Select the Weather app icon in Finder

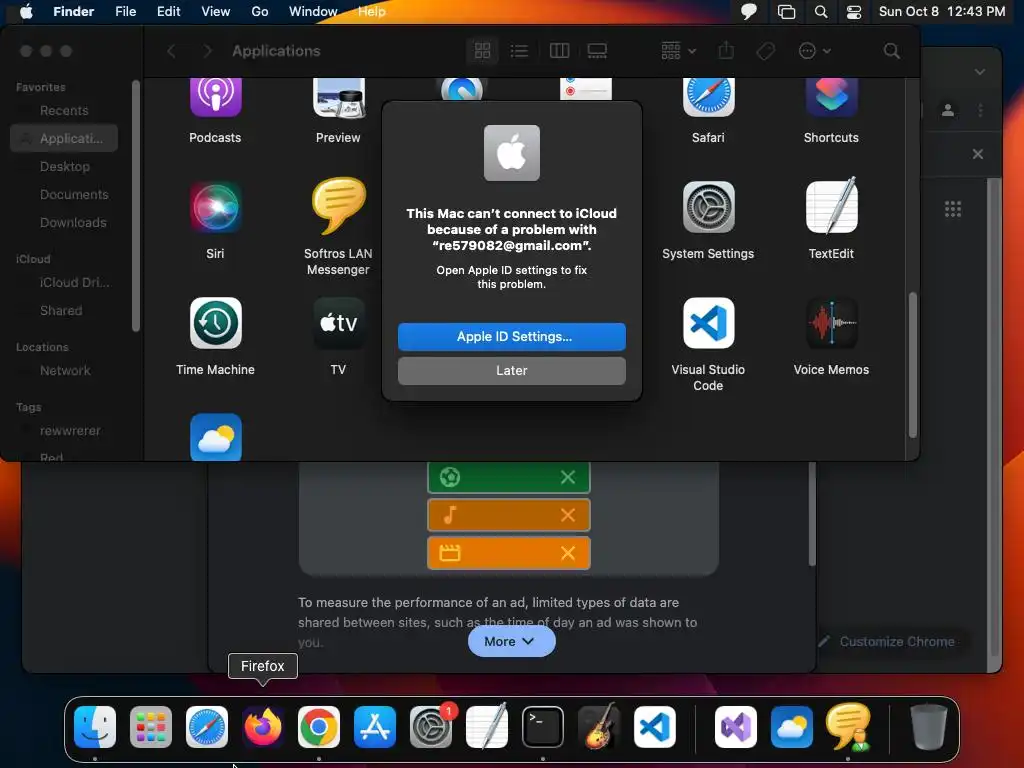(x=216, y=437)
